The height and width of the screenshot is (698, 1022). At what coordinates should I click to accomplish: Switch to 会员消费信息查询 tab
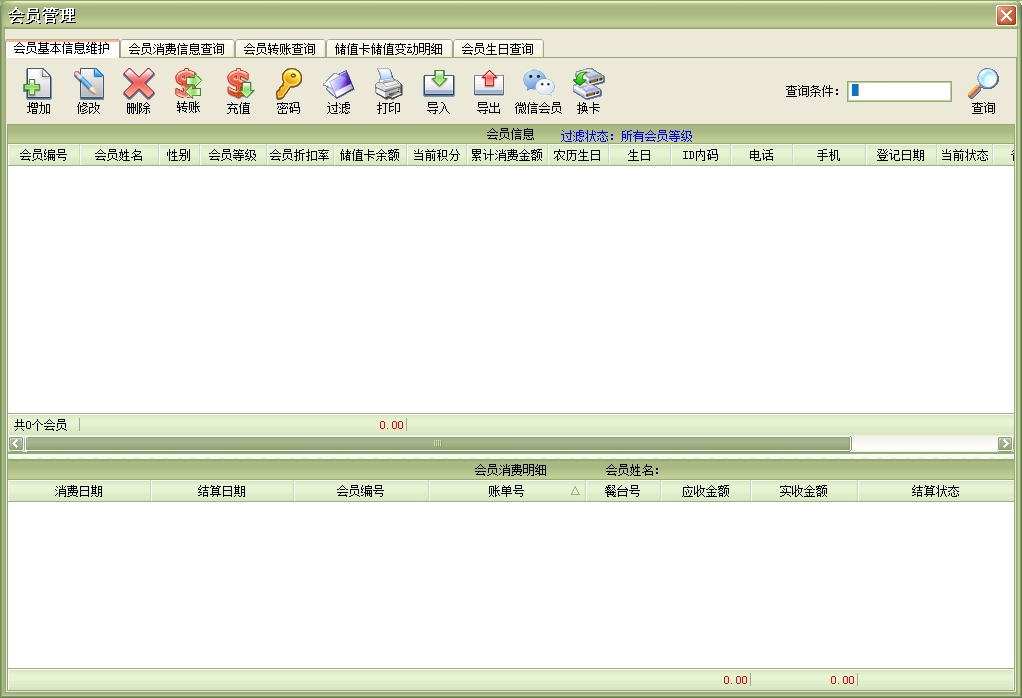pos(177,49)
